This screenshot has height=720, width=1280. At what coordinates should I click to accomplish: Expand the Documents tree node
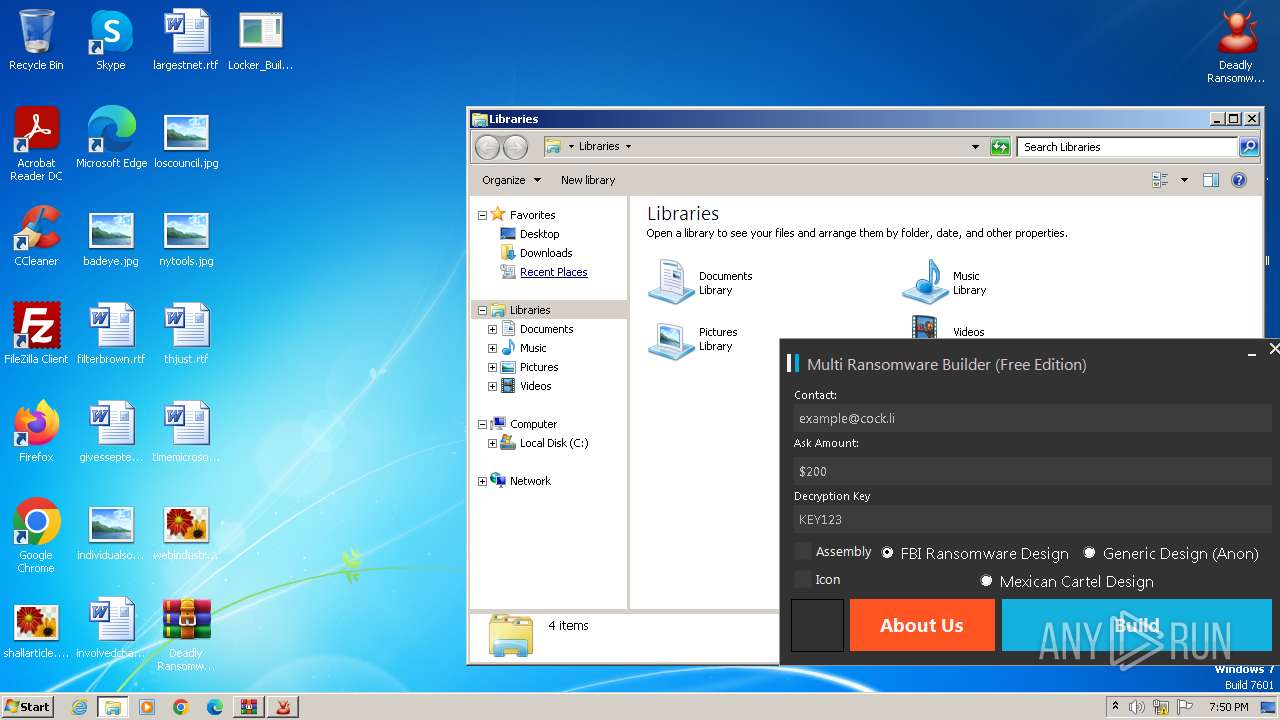coord(492,329)
